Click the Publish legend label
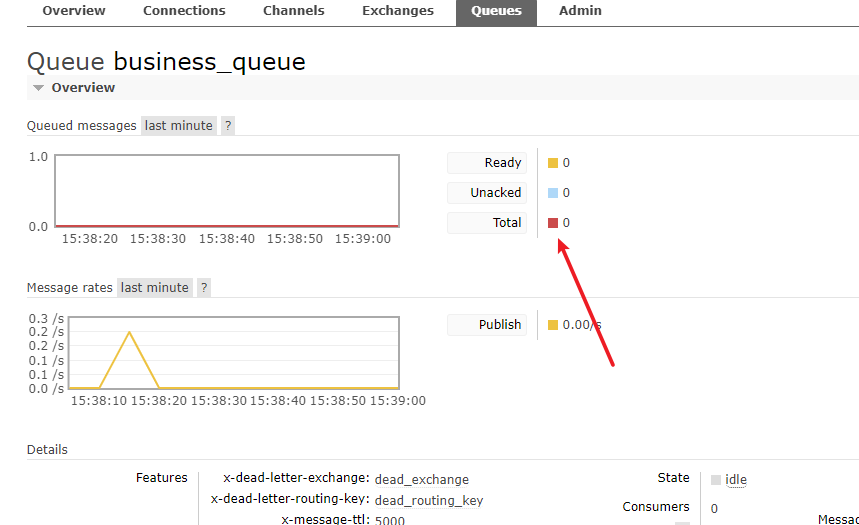Viewport: 859px width, 525px height. pyautogui.click(x=487, y=325)
